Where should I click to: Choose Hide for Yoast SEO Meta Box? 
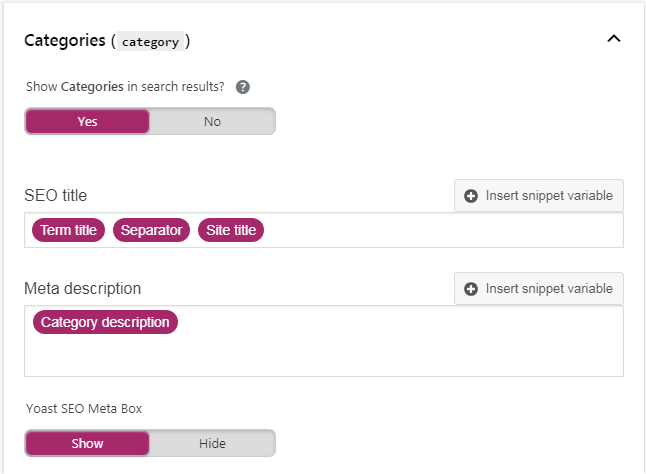[212, 444]
